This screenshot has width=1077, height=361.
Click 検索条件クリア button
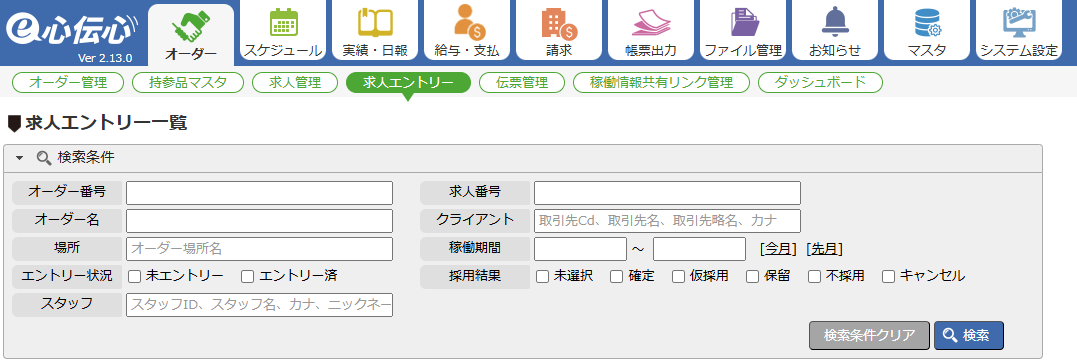tap(870, 336)
